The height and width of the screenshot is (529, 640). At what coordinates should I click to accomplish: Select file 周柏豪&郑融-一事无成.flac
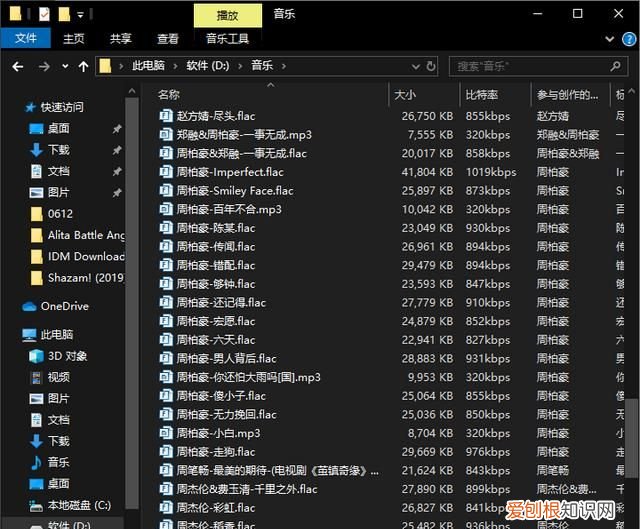point(241,153)
